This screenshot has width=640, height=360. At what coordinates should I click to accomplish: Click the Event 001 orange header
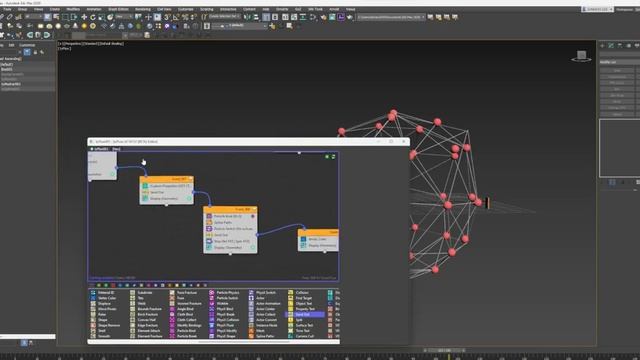tap(167, 179)
